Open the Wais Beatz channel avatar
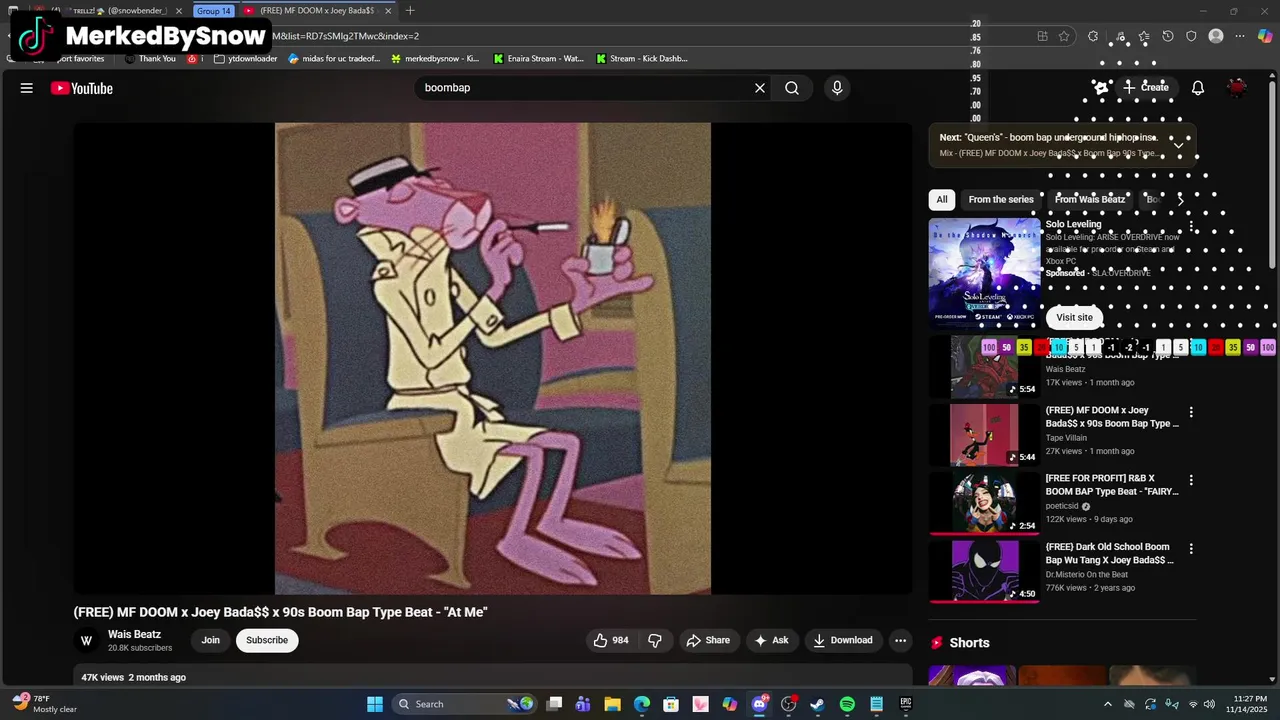This screenshot has height=720, width=1280. [x=86, y=640]
